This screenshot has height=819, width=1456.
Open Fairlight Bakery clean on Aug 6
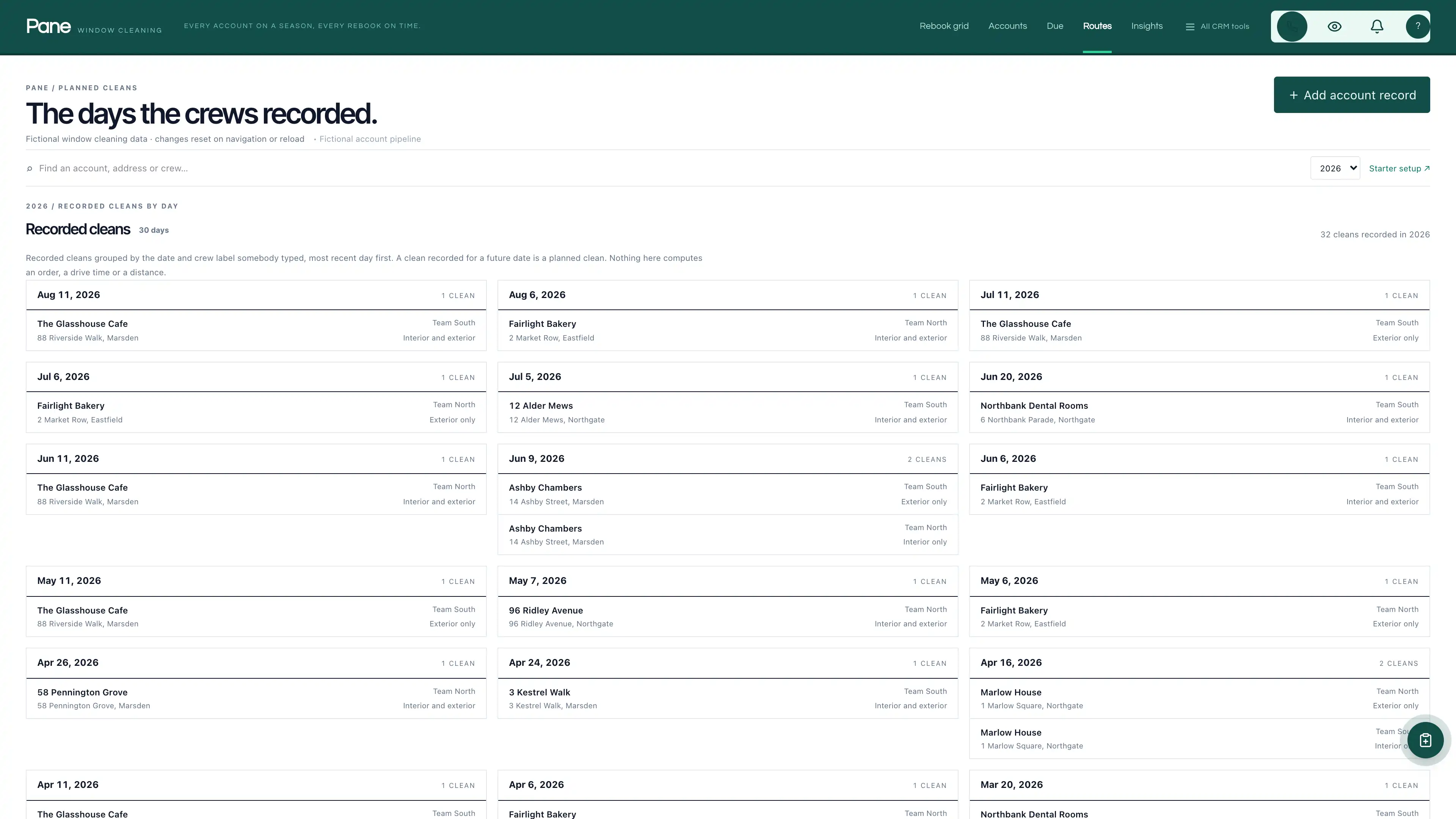click(728, 331)
